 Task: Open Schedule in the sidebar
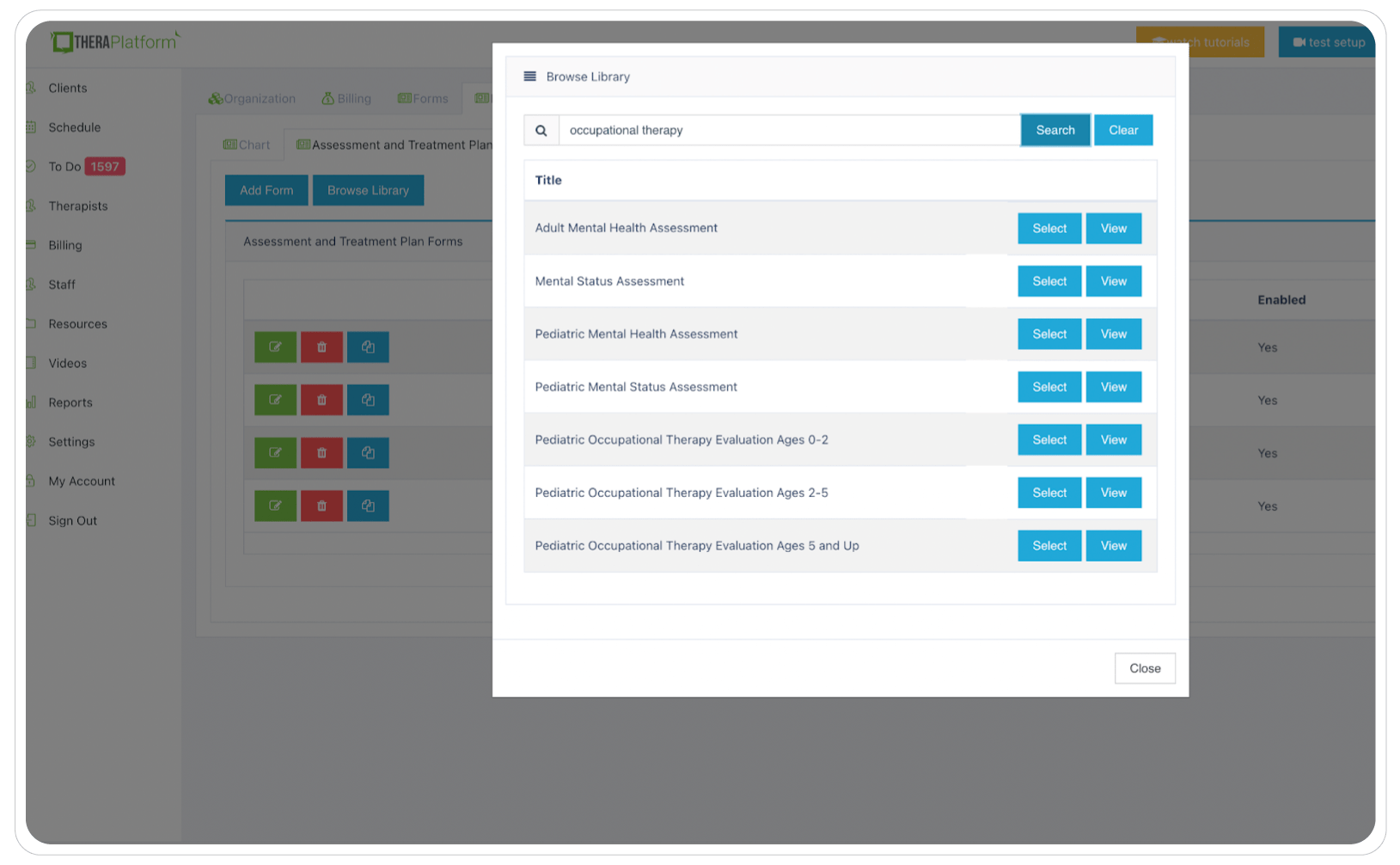point(75,128)
